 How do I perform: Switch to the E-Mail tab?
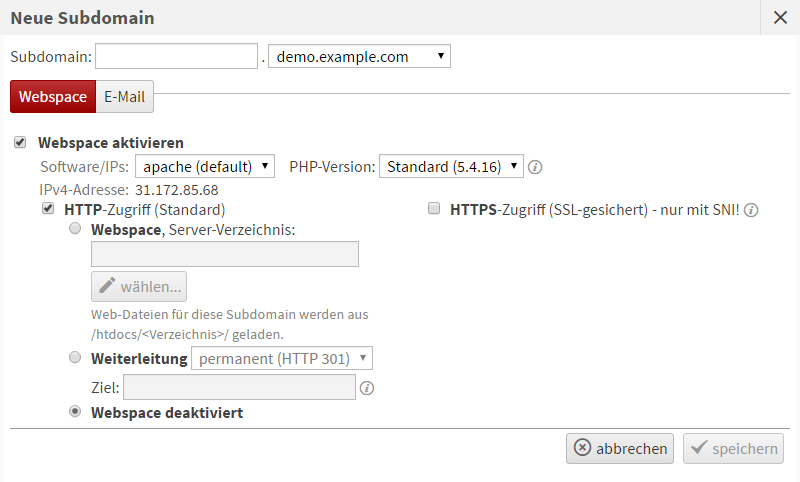pos(124,97)
